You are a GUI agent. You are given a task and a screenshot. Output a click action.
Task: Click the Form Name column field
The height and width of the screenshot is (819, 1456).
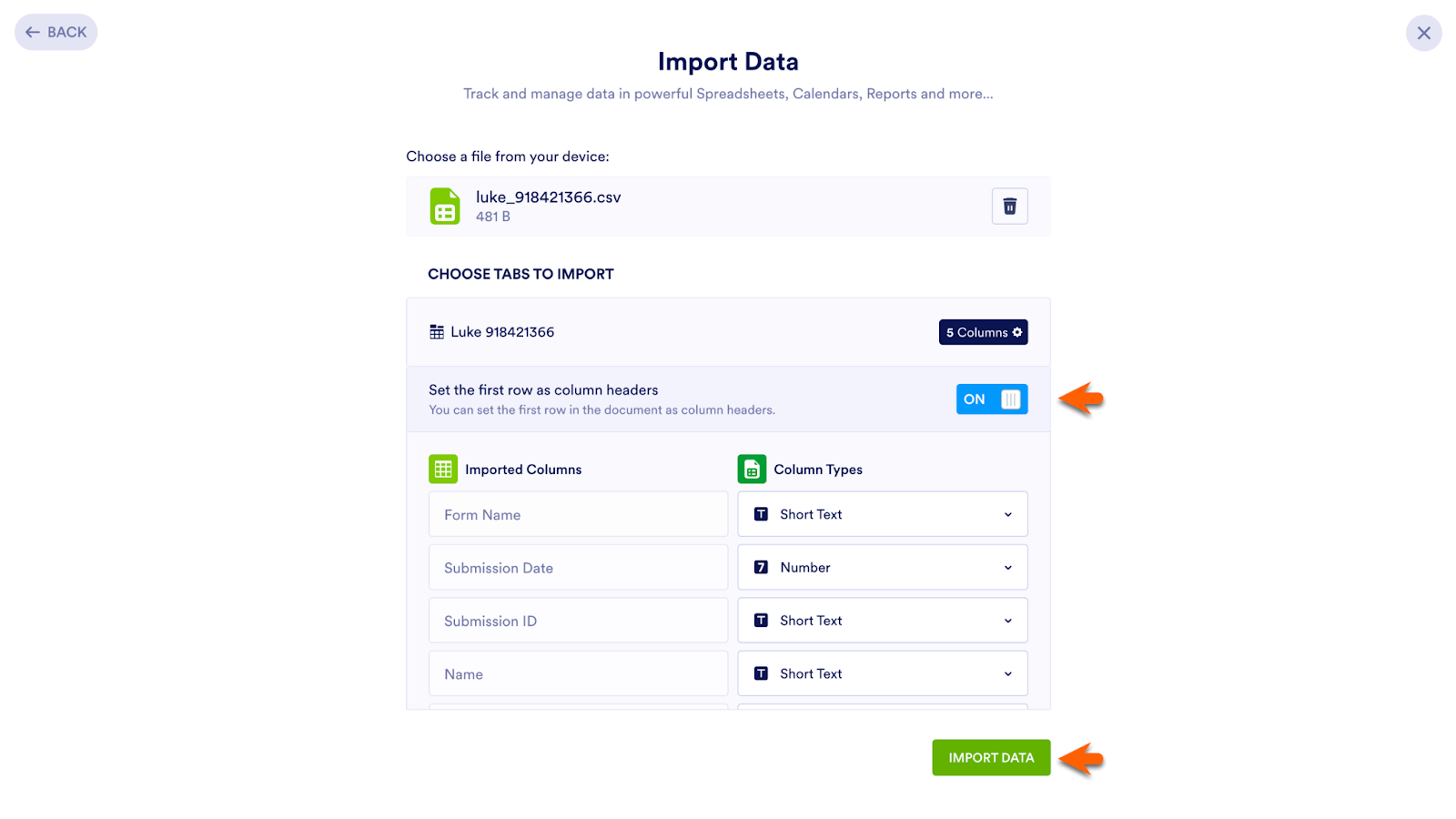(578, 515)
